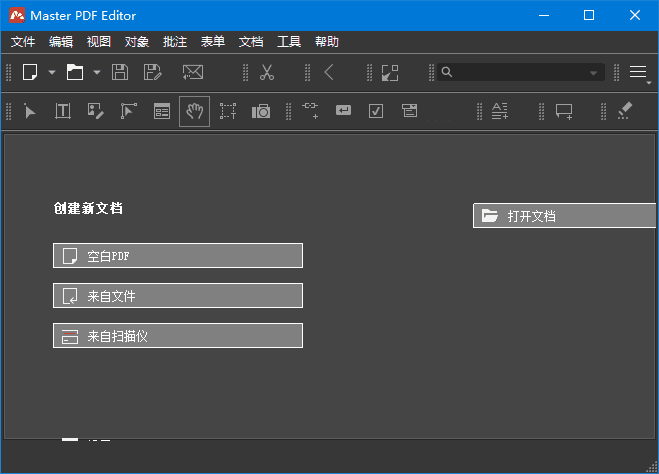659x474 pixels.
Task: Expand the open folder dropdown arrow
Action: tap(97, 72)
